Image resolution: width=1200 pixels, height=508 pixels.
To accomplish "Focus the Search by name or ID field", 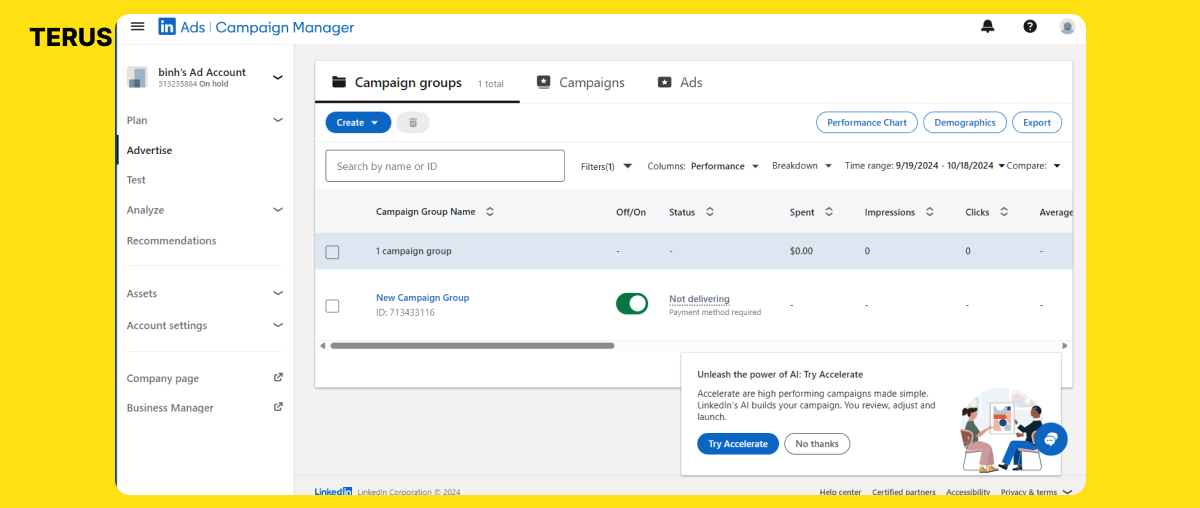I will coord(445,166).
